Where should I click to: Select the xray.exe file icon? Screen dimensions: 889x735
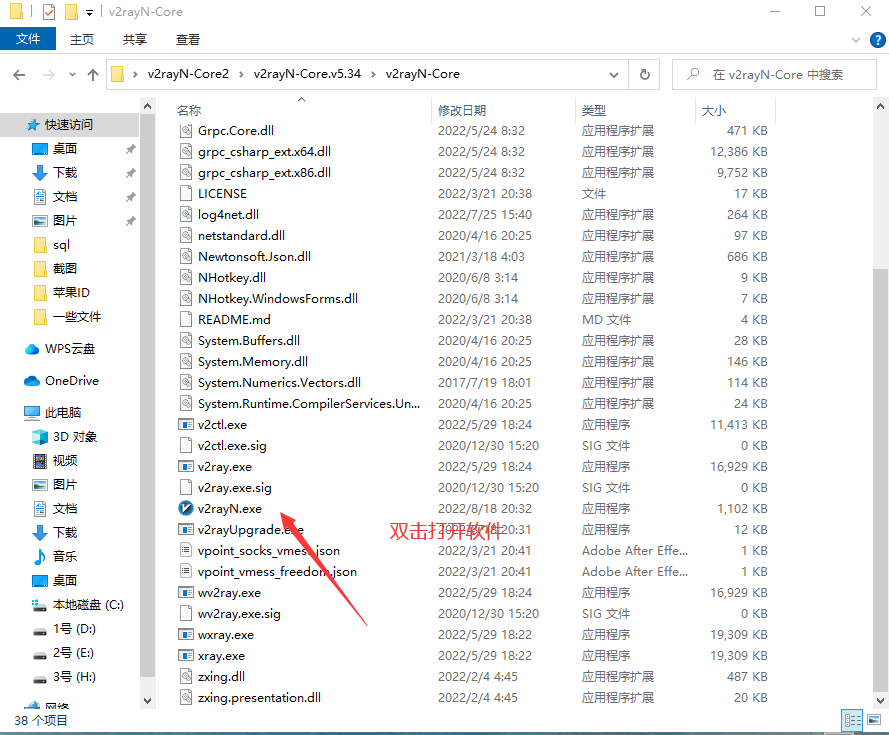click(185, 655)
